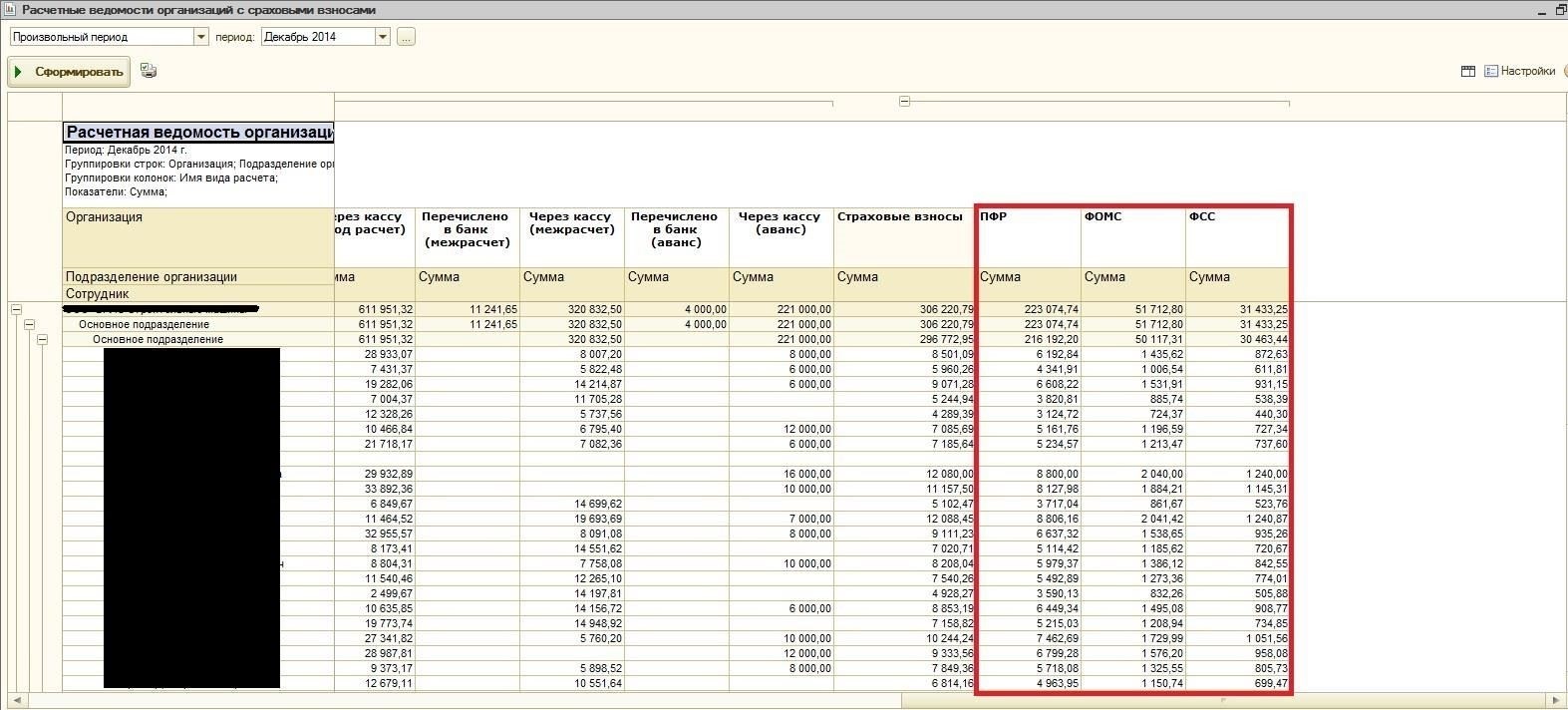1568x710 pixels.
Task: Select the ПФР value 4 963,95
Action: tap(1028, 684)
